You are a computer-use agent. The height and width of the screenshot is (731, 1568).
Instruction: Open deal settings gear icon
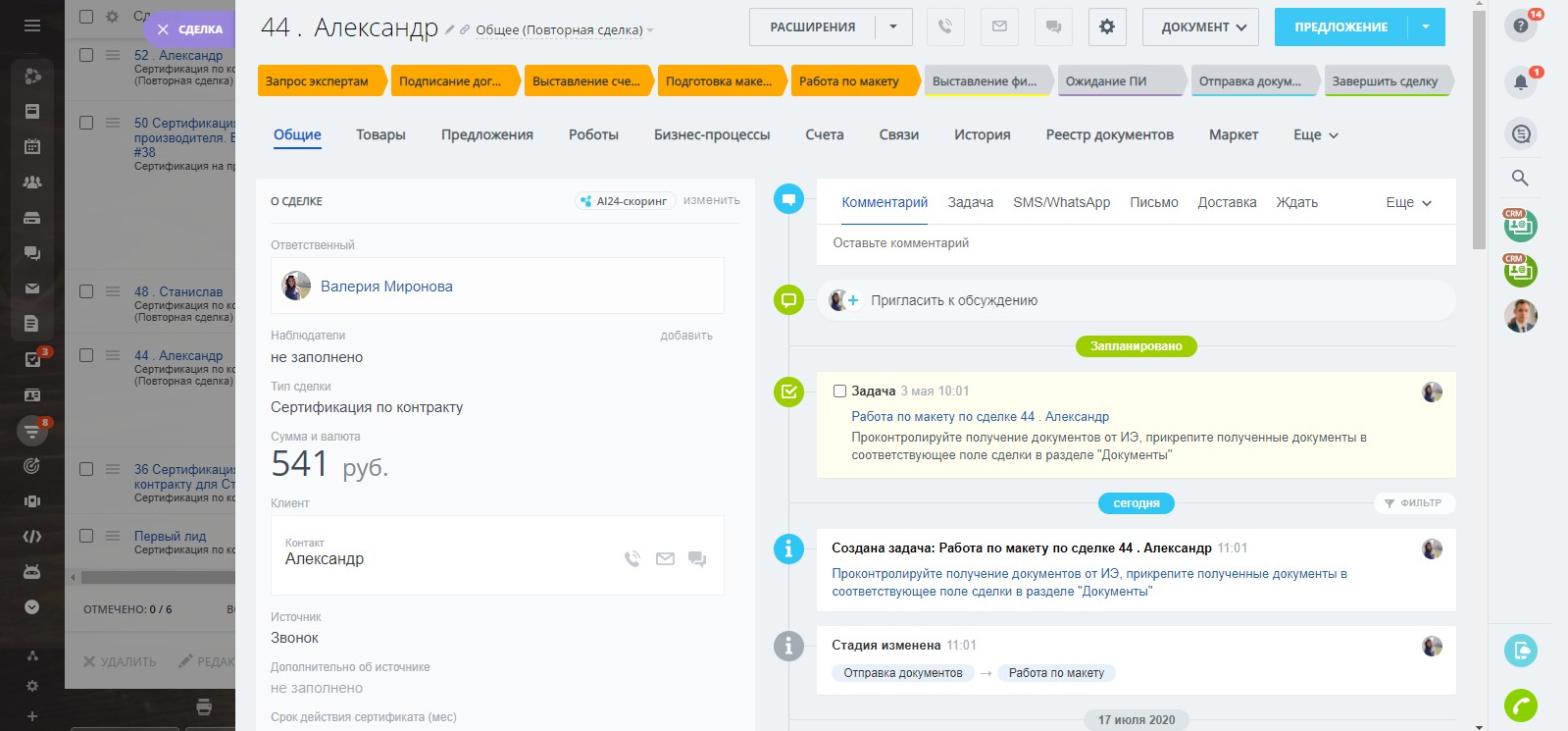click(1107, 26)
